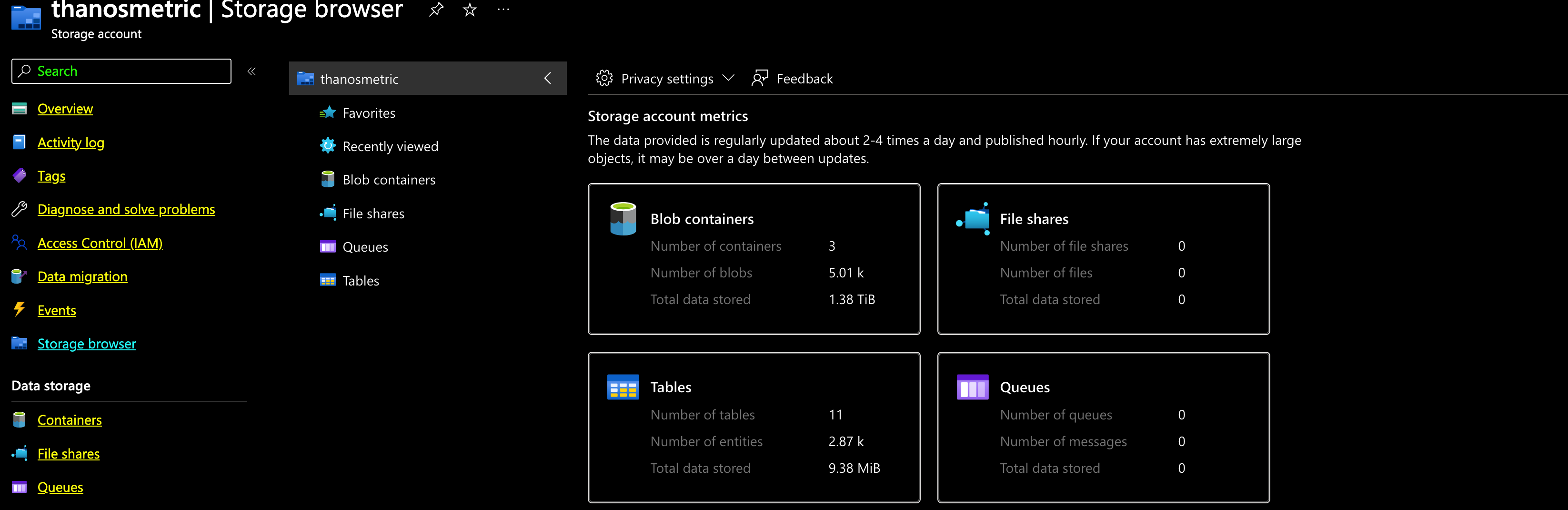This screenshot has height=510, width=1568.
Task: Click the Activity log icon
Action: (x=20, y=142)
